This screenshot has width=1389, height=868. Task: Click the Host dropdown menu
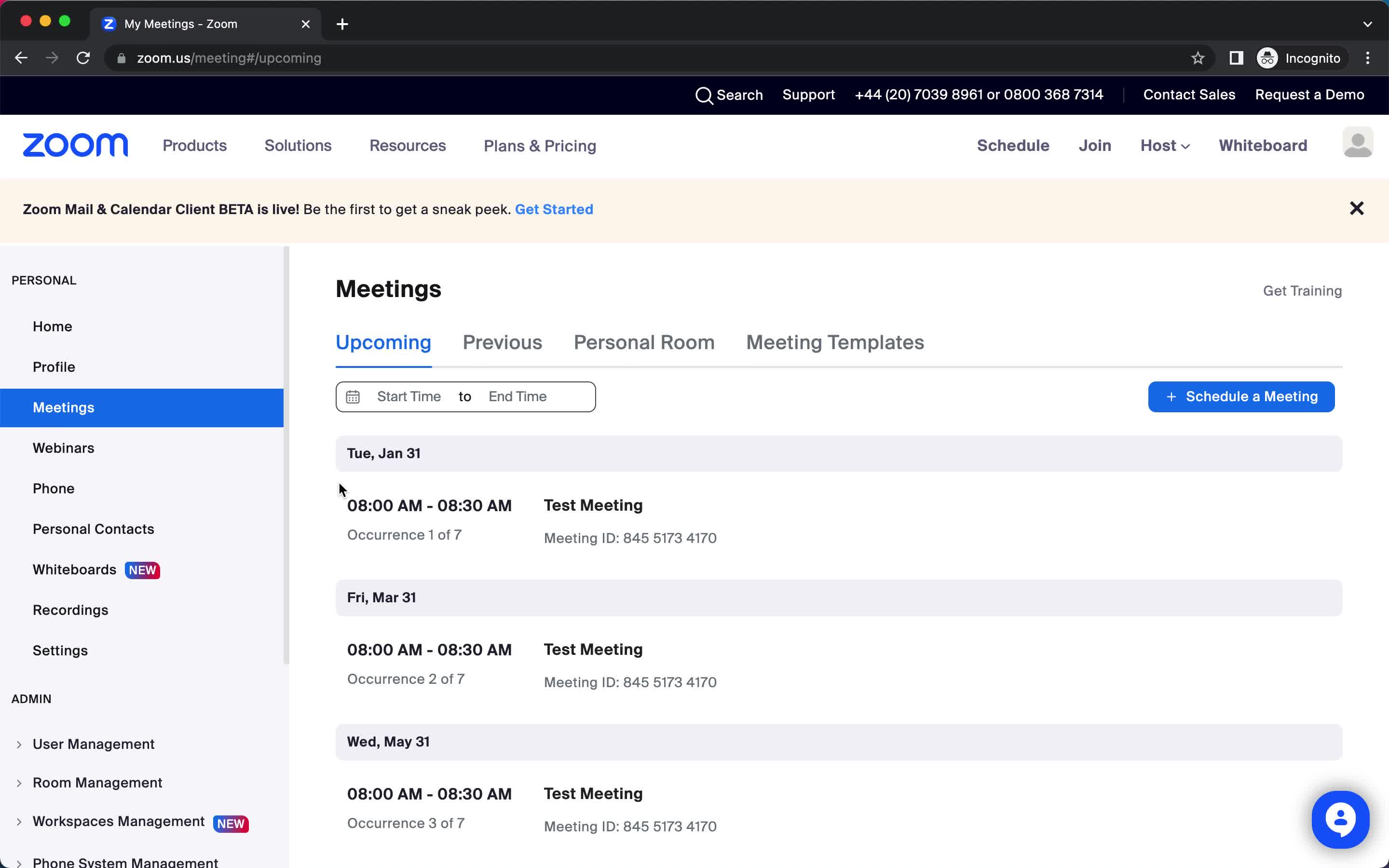click(1163, 145)
